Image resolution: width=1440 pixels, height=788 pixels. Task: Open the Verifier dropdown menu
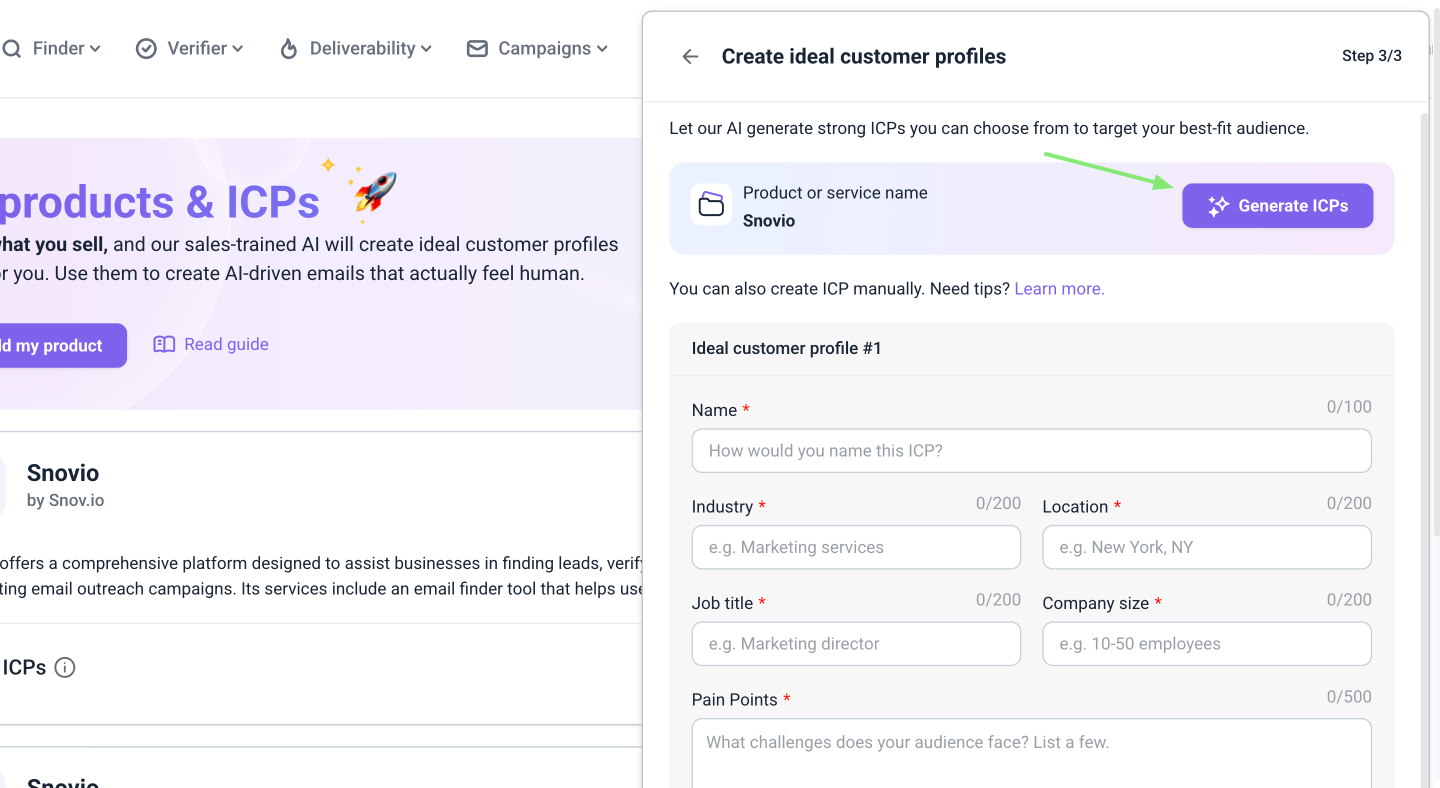(x=190, y=48)
